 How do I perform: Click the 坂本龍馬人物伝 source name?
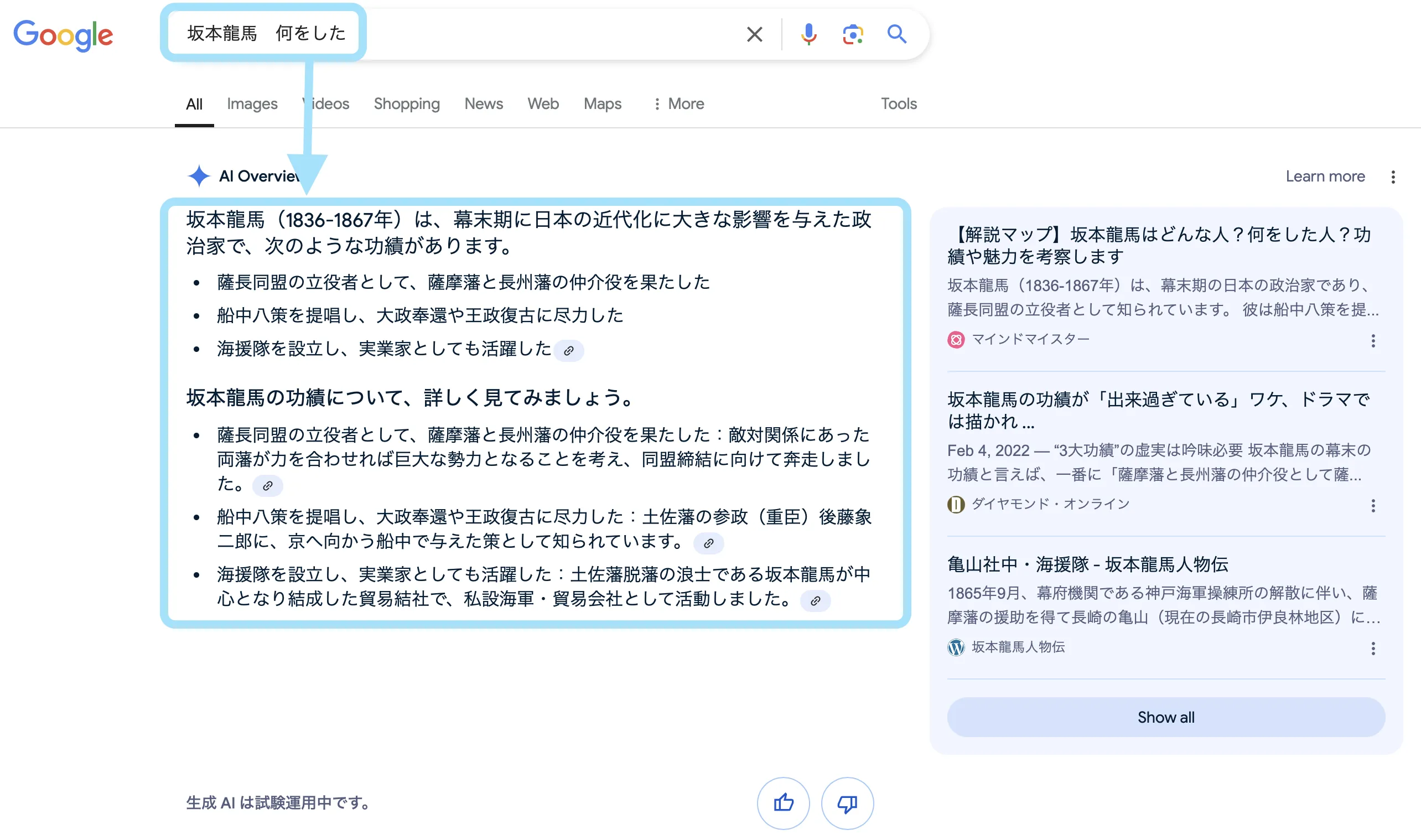click(x=1018, y=647)
